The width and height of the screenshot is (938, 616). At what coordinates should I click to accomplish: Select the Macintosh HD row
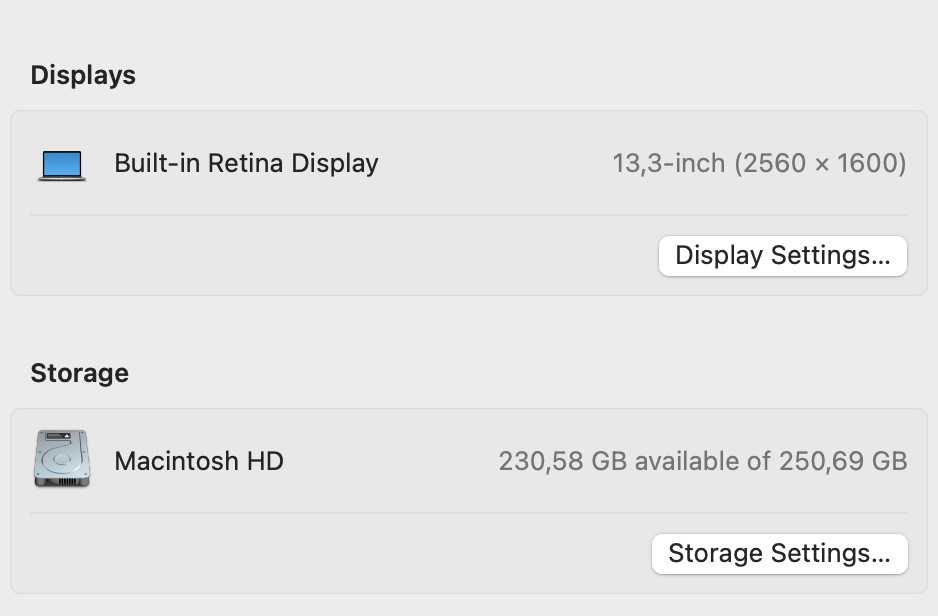click(x=469, y=461)
